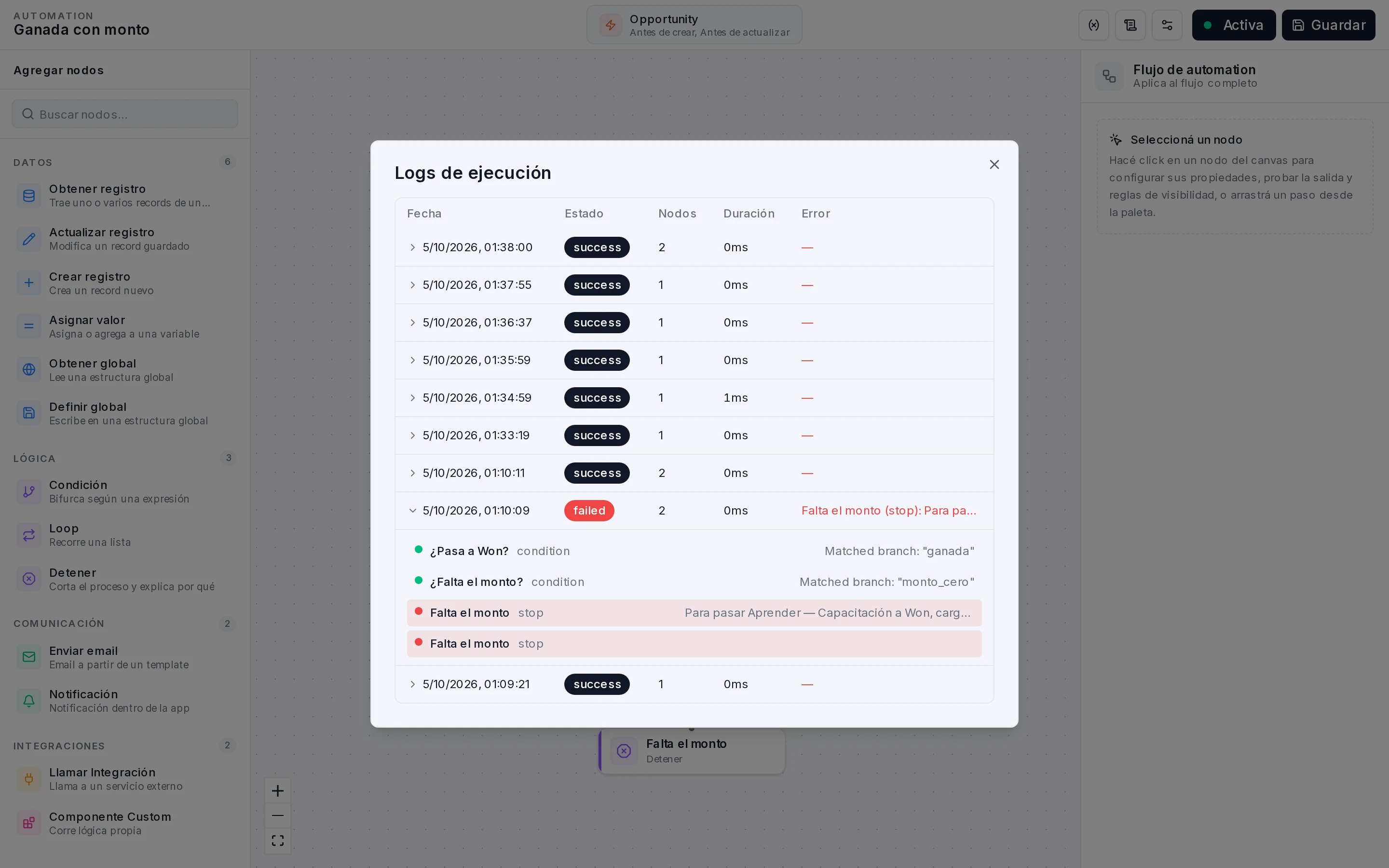
Task: Select the Falta el monto canvas node
Action: (692, 750)
